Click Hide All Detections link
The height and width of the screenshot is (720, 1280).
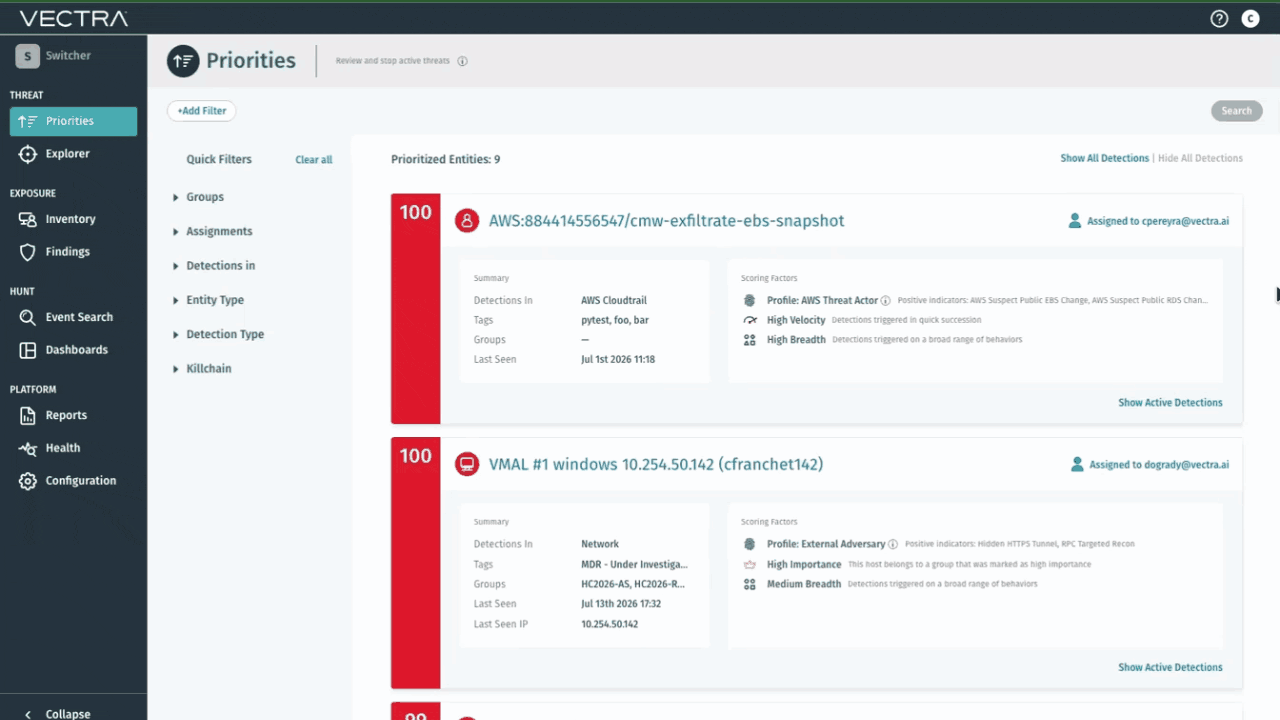point(1200,158)
